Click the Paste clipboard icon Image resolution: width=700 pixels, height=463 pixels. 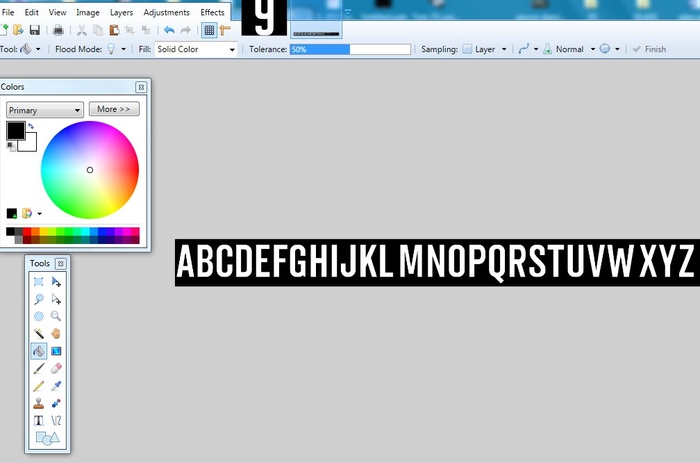114,30
